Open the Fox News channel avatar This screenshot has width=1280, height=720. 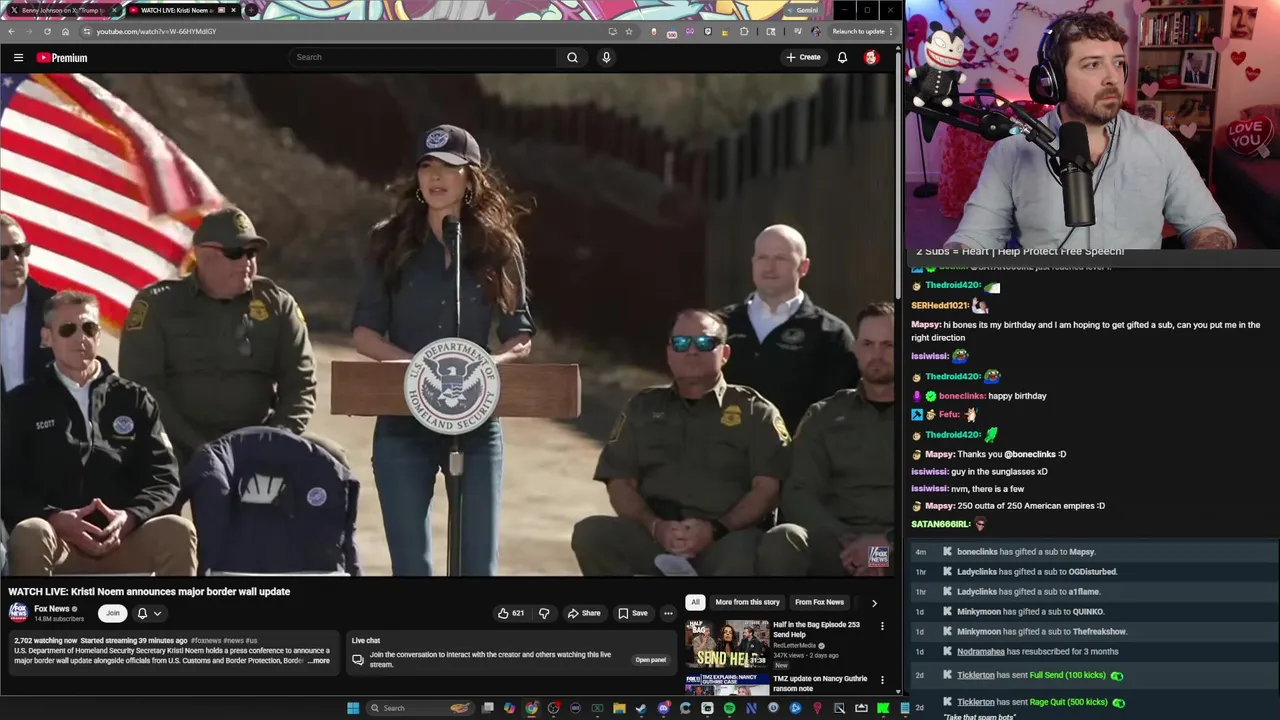(19, 612)
